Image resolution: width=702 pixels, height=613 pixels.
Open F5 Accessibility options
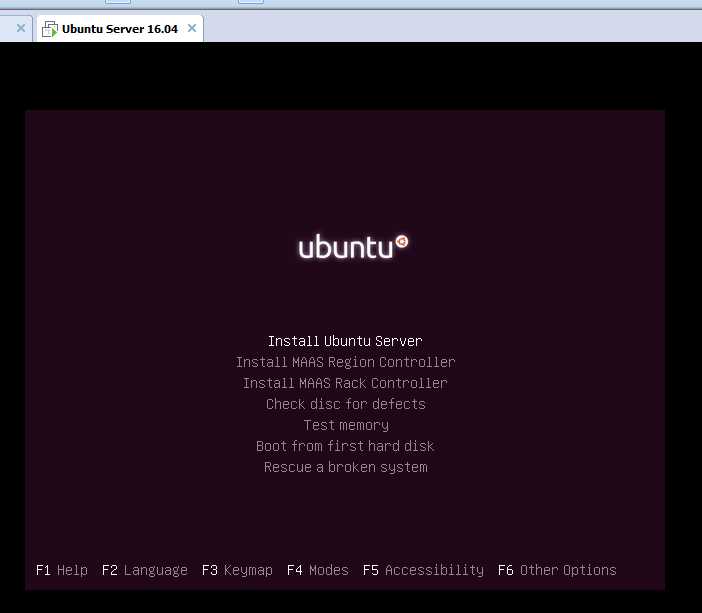pyautogui.click(x=423, y=570)
